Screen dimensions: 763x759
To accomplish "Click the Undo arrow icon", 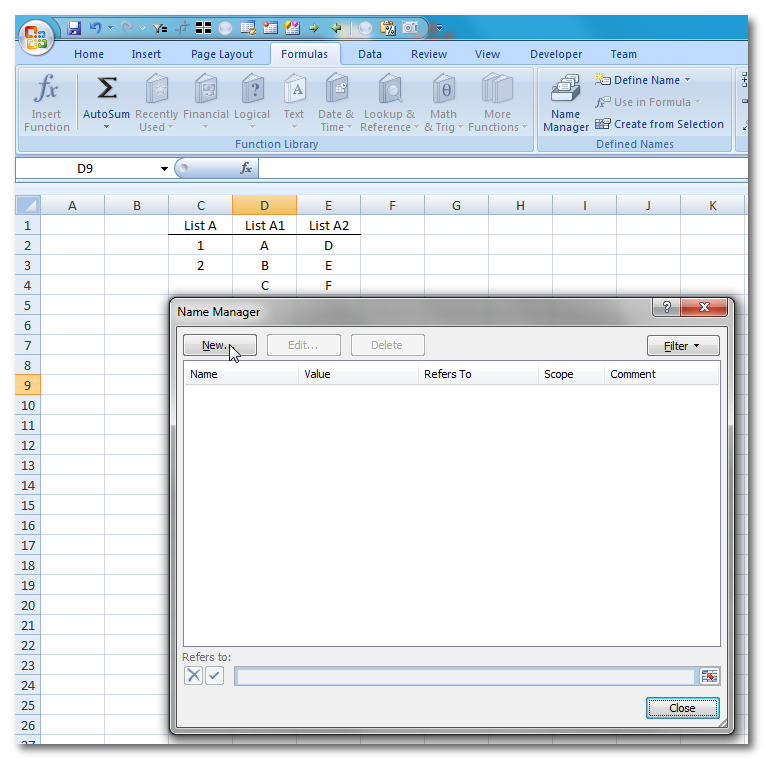I will [x=95, y=28].
